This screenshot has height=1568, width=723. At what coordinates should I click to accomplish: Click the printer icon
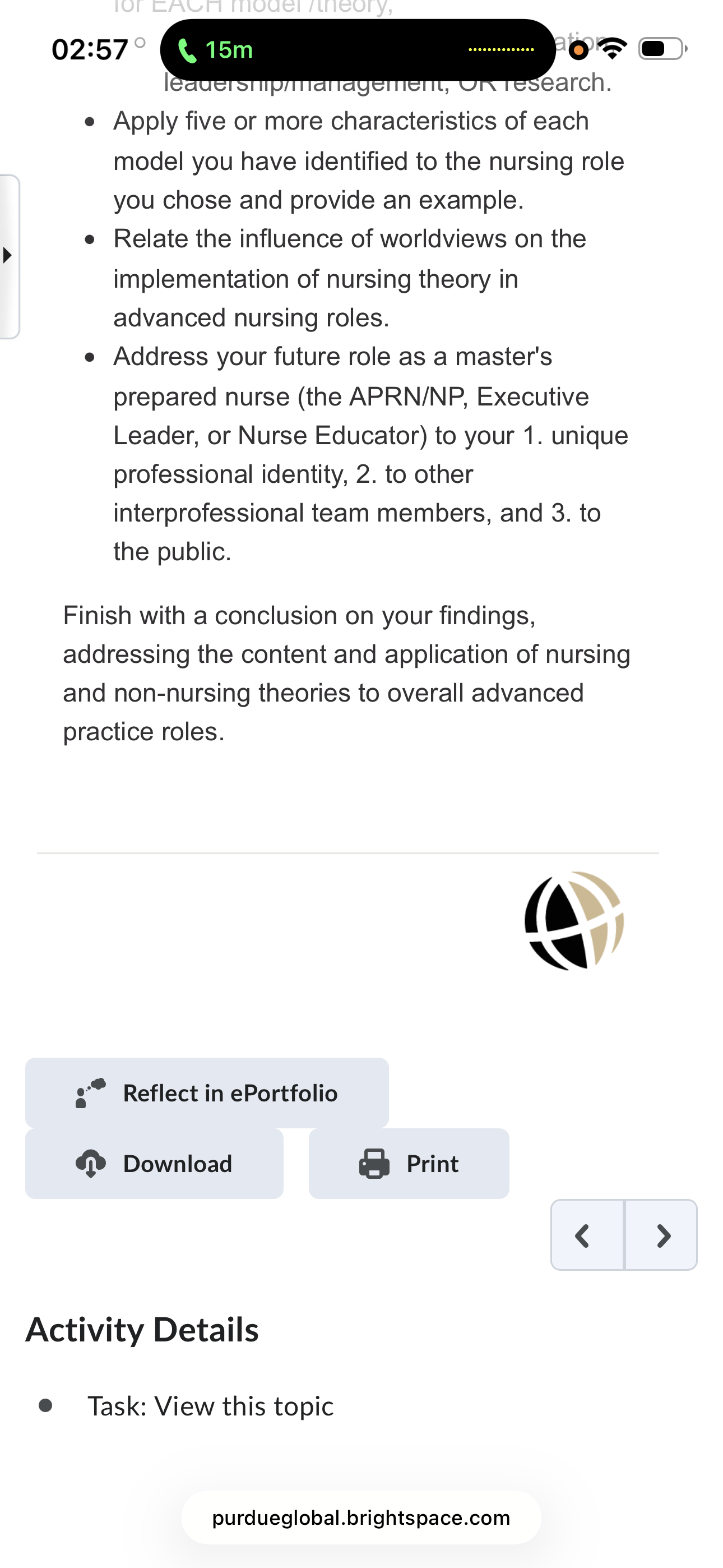tap(374, 1163)
